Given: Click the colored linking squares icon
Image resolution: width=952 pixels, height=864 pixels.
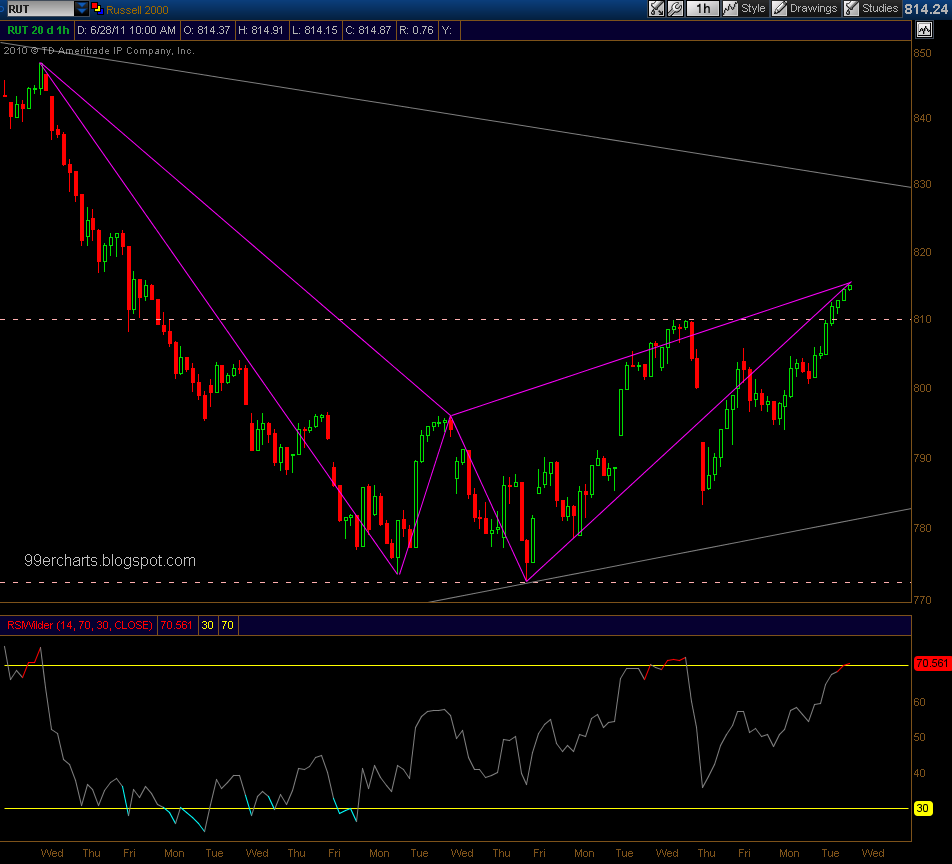Looking at the screenshot, I should (97, 8).
